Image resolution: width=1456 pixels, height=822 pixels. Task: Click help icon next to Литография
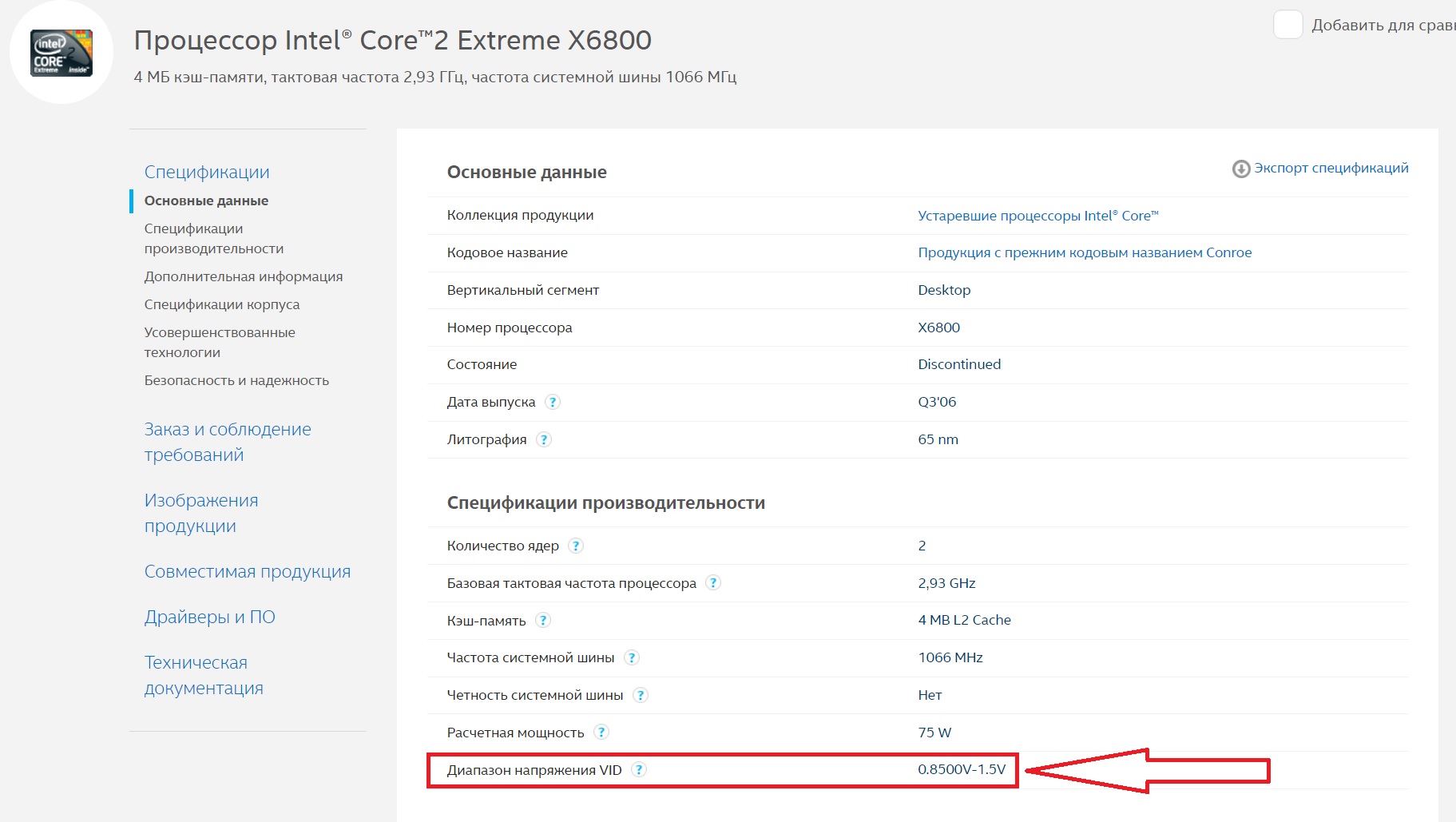544,439
